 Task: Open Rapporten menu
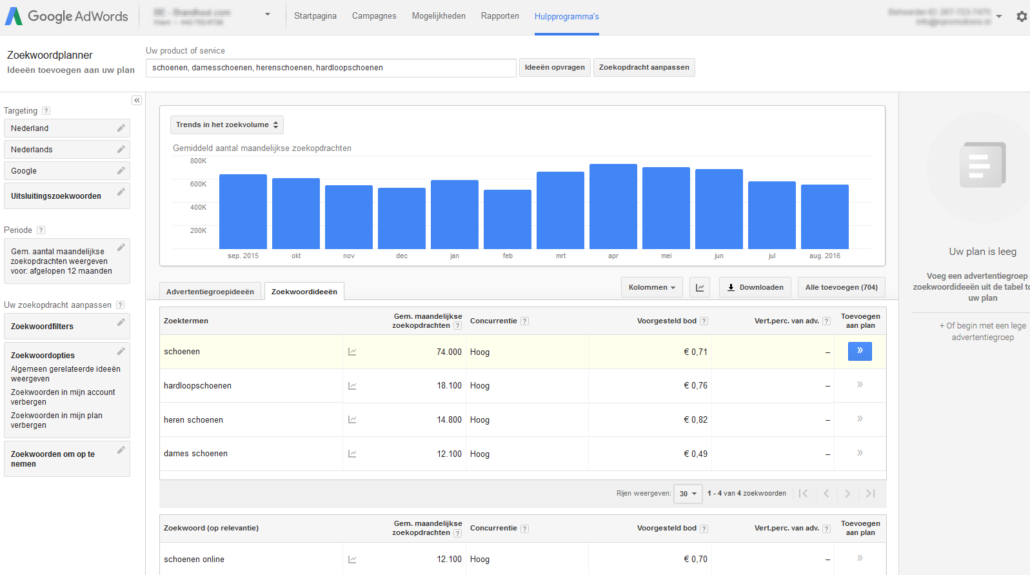pyautogui.click(x=500, y=16)
